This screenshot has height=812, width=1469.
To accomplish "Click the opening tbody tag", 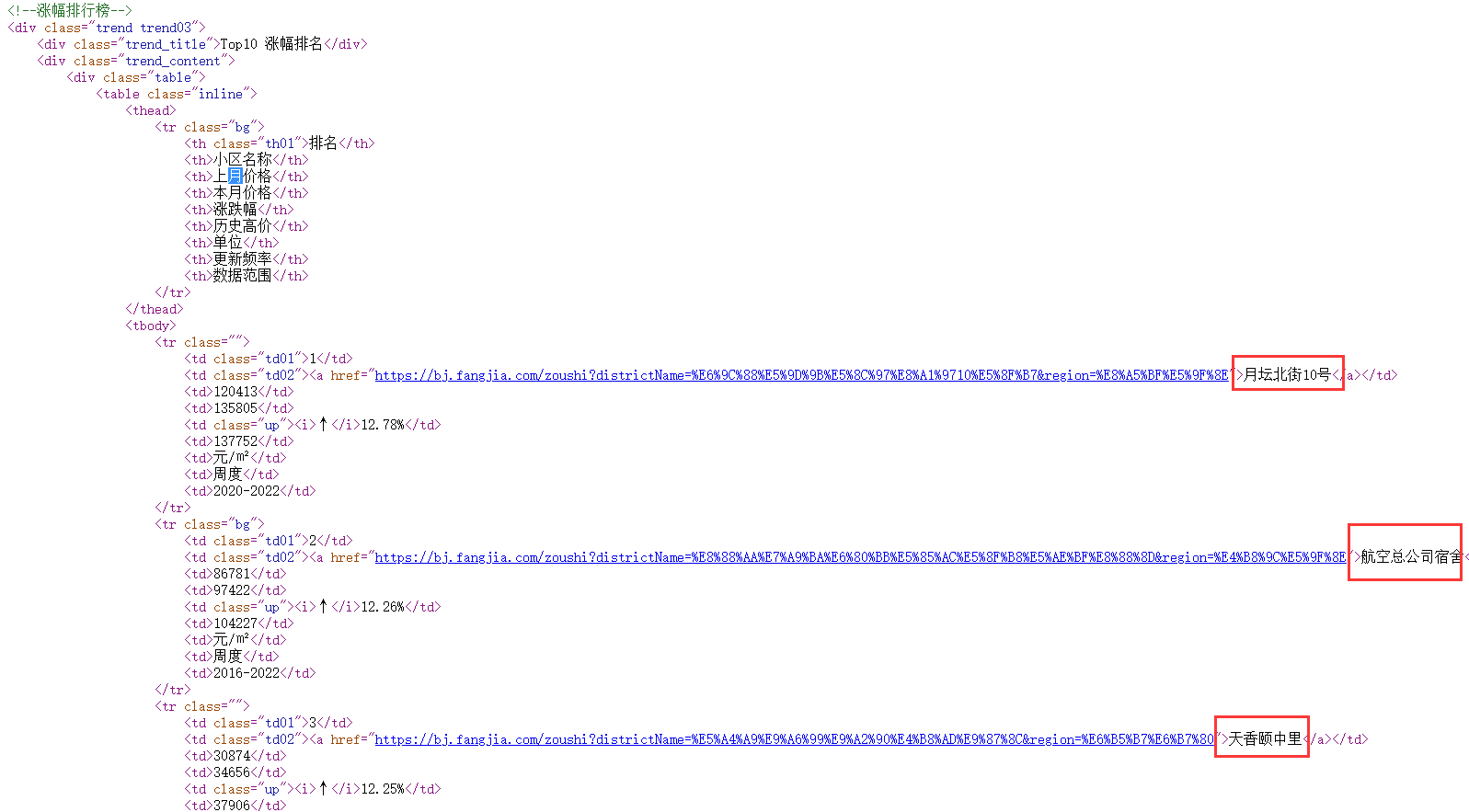I will click(x=151, y=326).
